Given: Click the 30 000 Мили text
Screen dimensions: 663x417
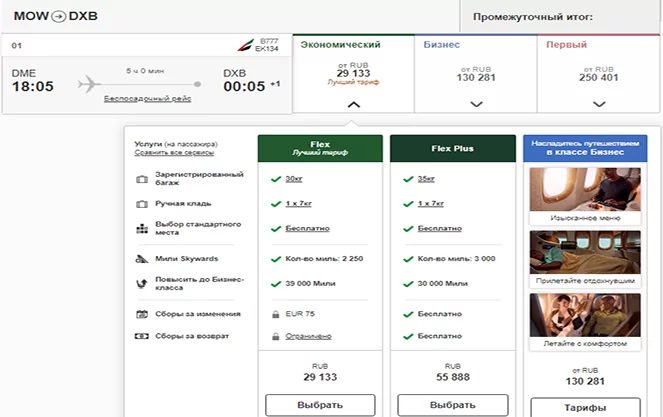Looking at the screenshot, I should click(443, 283).
